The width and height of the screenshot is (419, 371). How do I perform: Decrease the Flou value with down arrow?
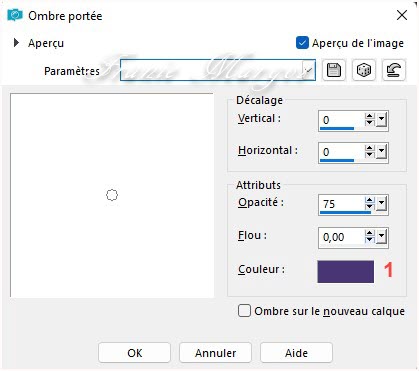[x=370, y=240]
